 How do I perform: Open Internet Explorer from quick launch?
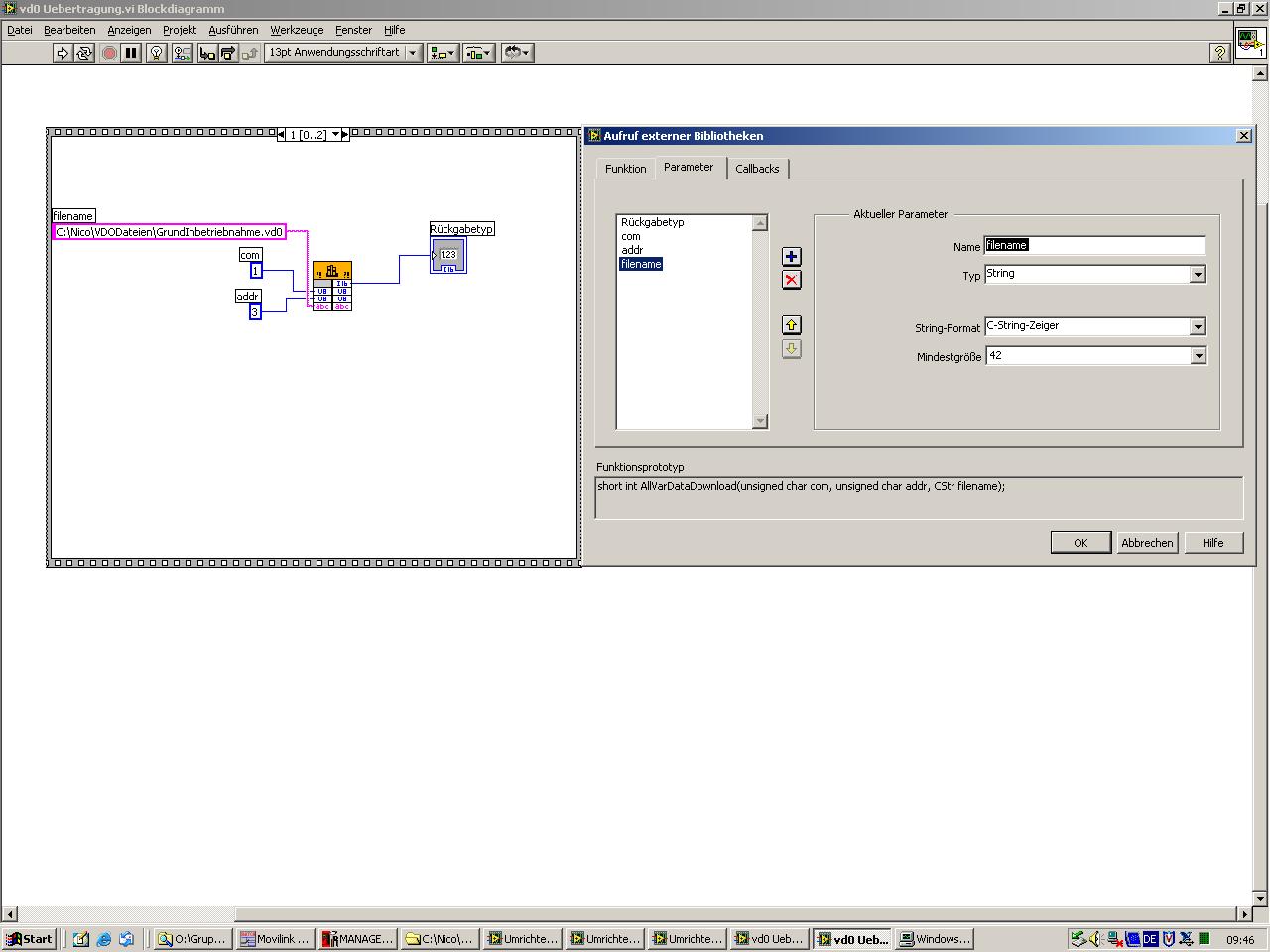pyautogui.click(x=103, y=939)
